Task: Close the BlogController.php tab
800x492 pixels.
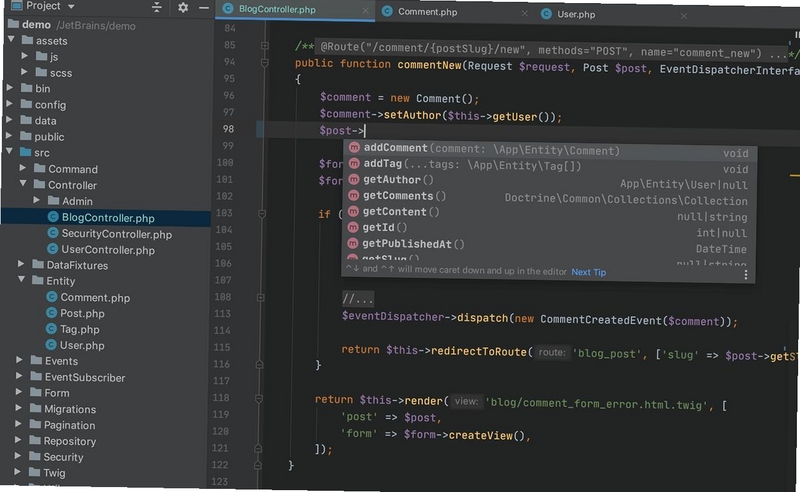Action: pos(365,10)
